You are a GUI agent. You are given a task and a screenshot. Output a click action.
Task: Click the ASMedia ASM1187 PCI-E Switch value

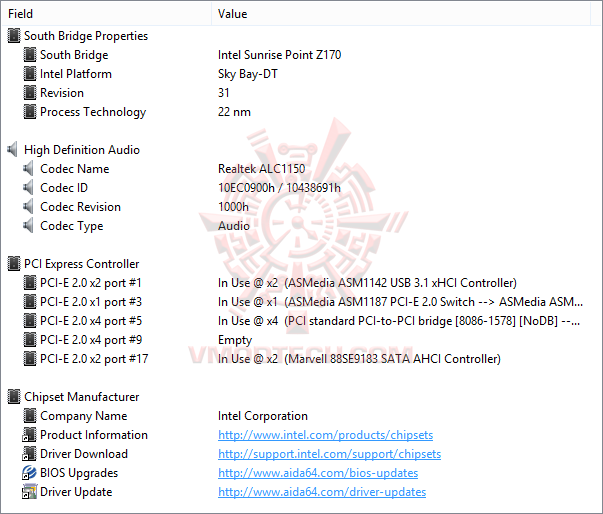pos(400,302)
